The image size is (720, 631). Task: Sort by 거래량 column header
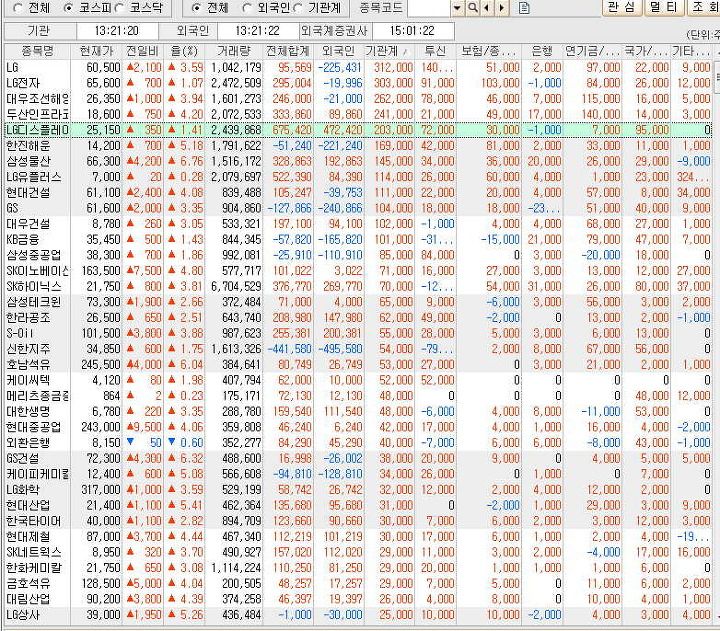234,51
